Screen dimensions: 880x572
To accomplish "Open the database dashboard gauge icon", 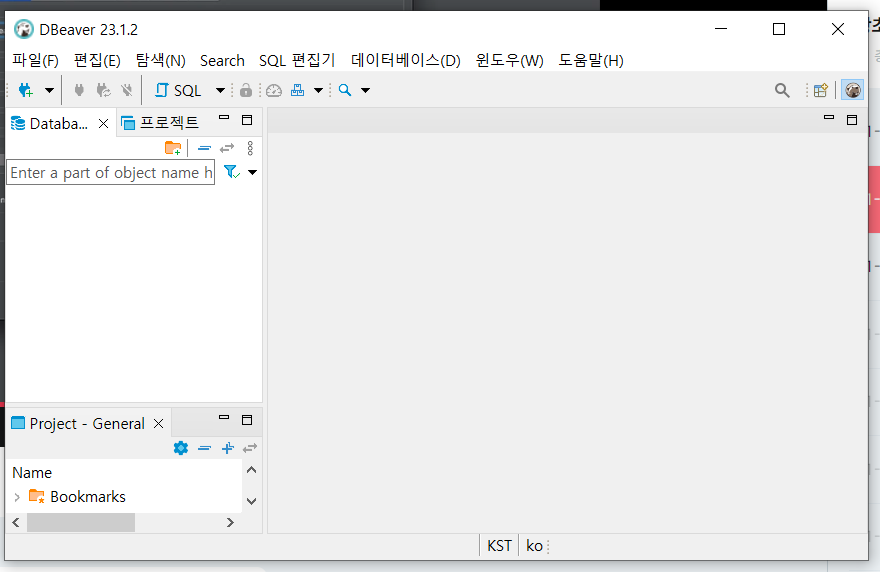I will tap(274, 90).
